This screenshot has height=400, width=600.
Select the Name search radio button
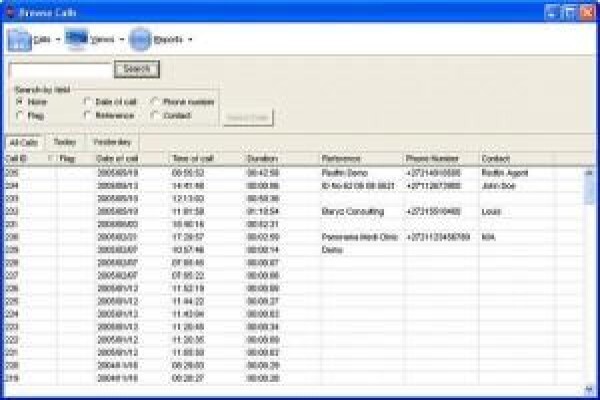pos(20,102)
